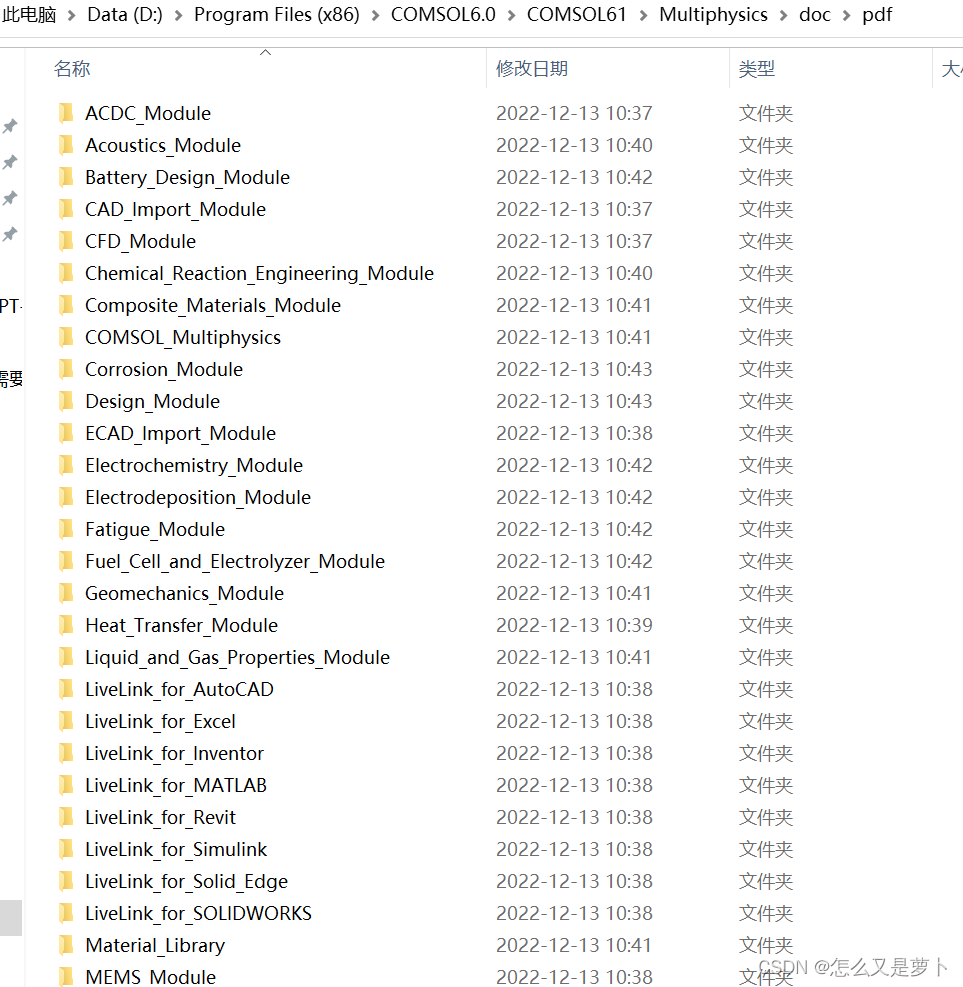Select the CFD_Module folder icon
Image resolution: width=963 pixels, height=987 pixels.
click(66, 242)
